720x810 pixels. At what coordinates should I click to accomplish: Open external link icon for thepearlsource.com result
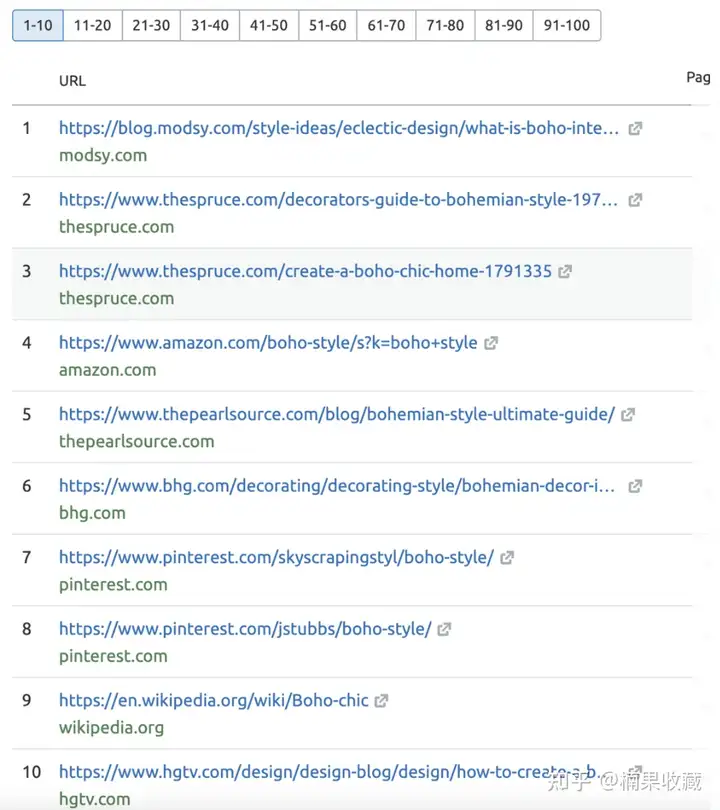coord(628,414)
